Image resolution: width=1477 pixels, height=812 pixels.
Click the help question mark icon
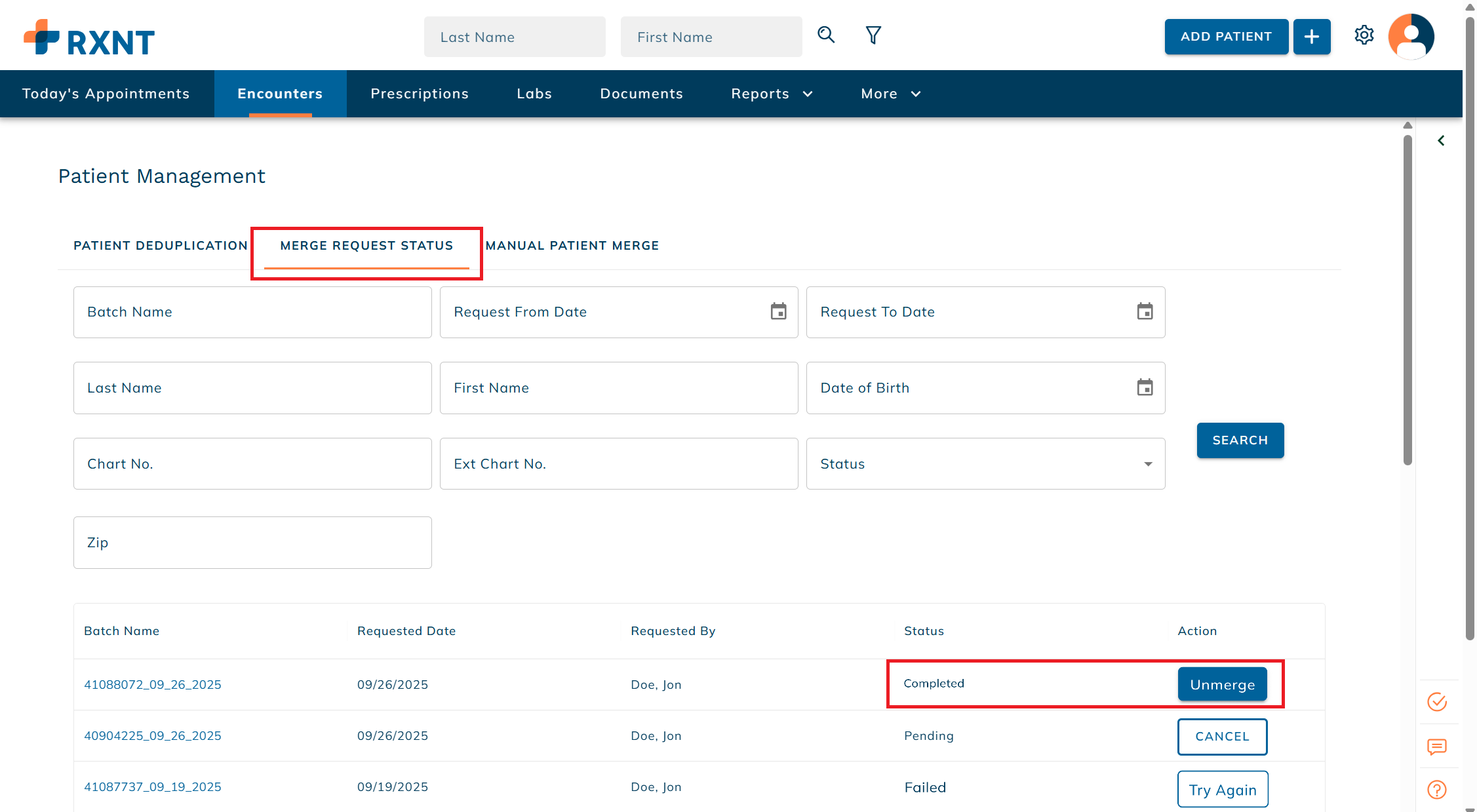coord(1437,790)
